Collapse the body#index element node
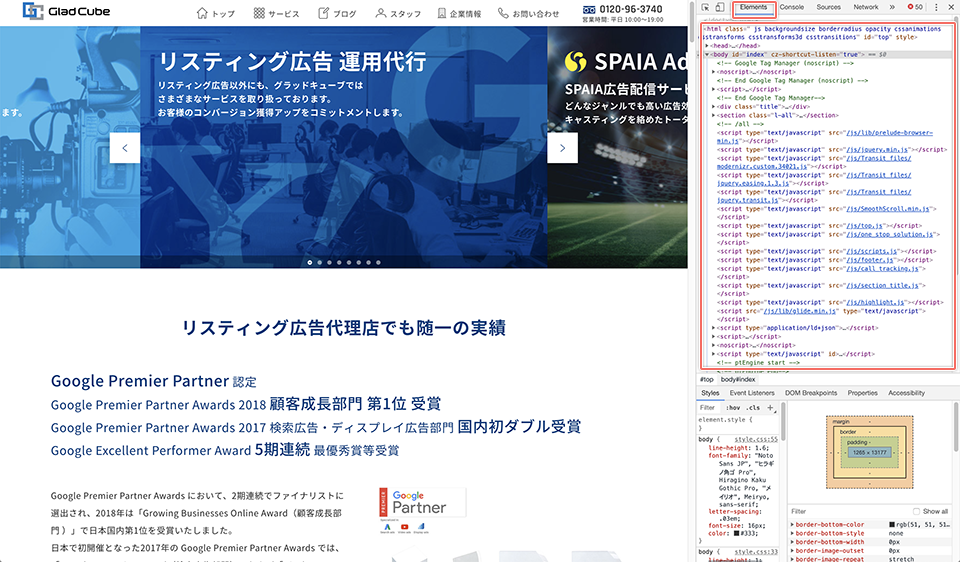The image size is (960, 562). coord(707,54)
